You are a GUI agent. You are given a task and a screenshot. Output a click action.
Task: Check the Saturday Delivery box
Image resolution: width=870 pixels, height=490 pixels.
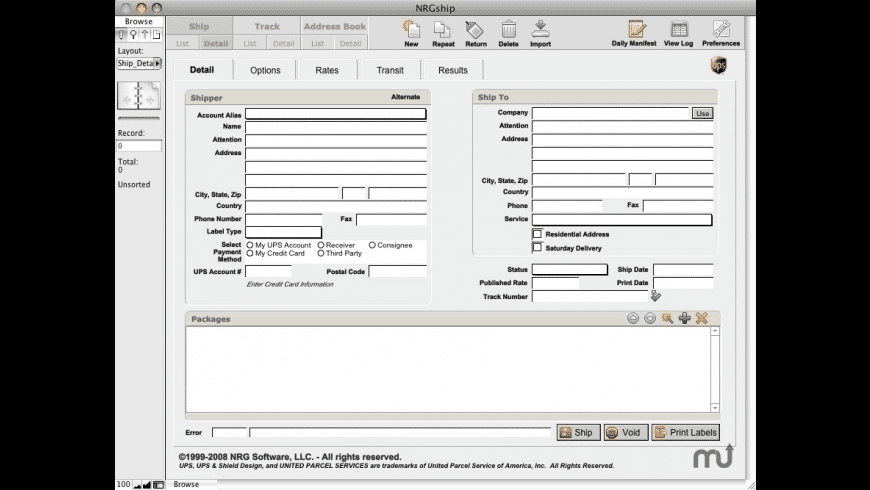[x=537, y=247]
